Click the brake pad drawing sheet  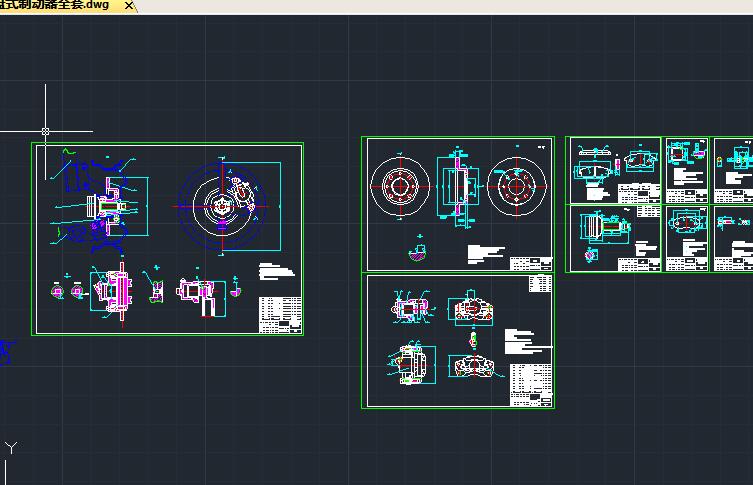(614, 170)
